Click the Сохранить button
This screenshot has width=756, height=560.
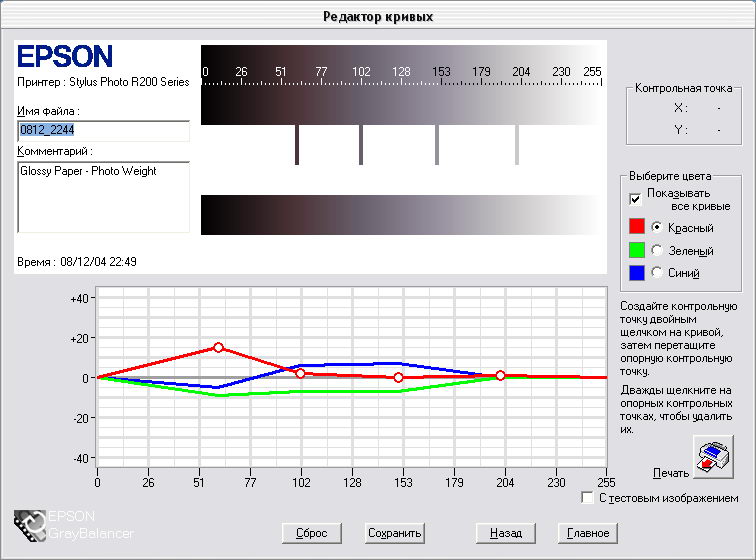(x=394, y=533)
